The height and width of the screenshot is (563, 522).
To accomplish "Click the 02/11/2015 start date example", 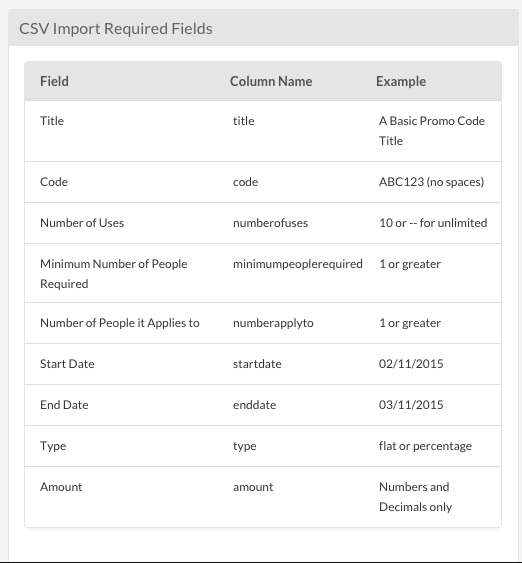I will pos(411,364).
